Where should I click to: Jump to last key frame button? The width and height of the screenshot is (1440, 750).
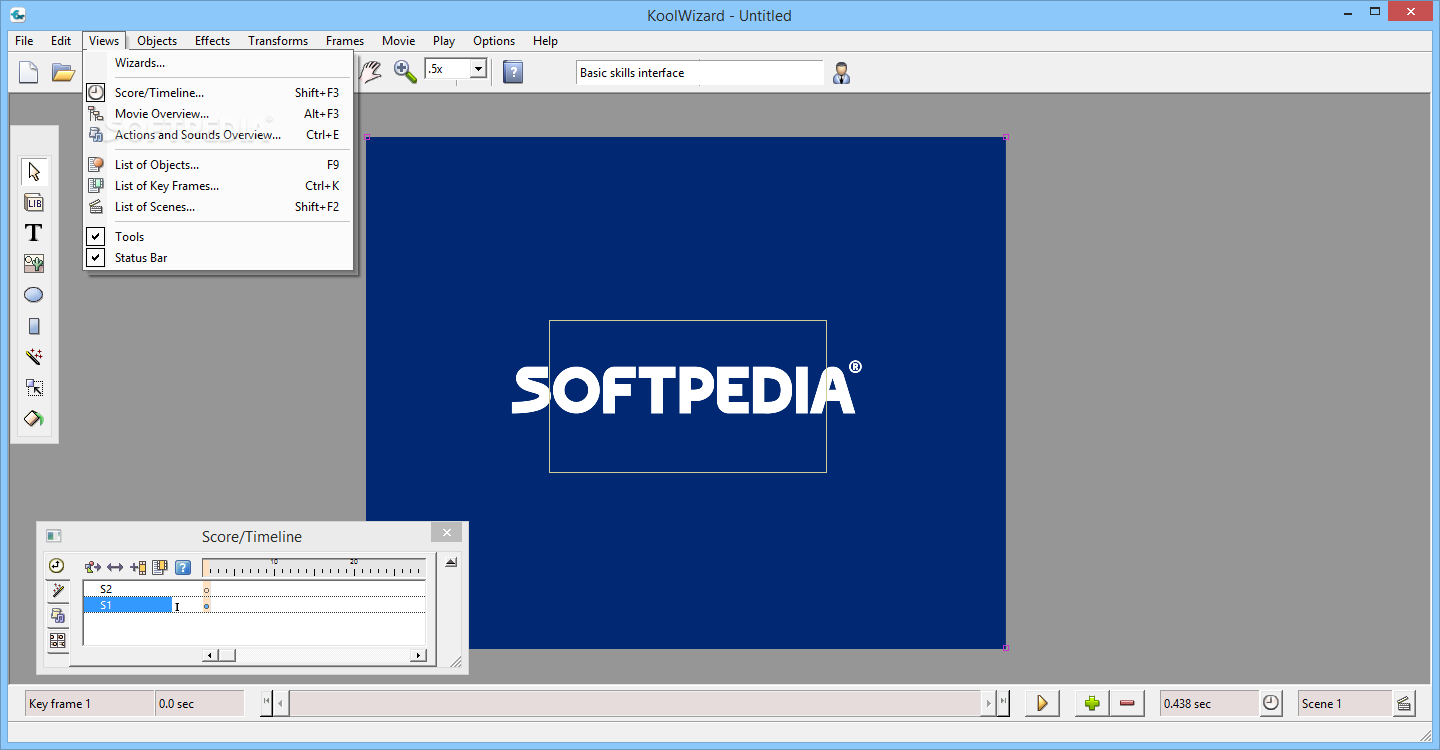pyautogui.click(x=1003, y=702)
